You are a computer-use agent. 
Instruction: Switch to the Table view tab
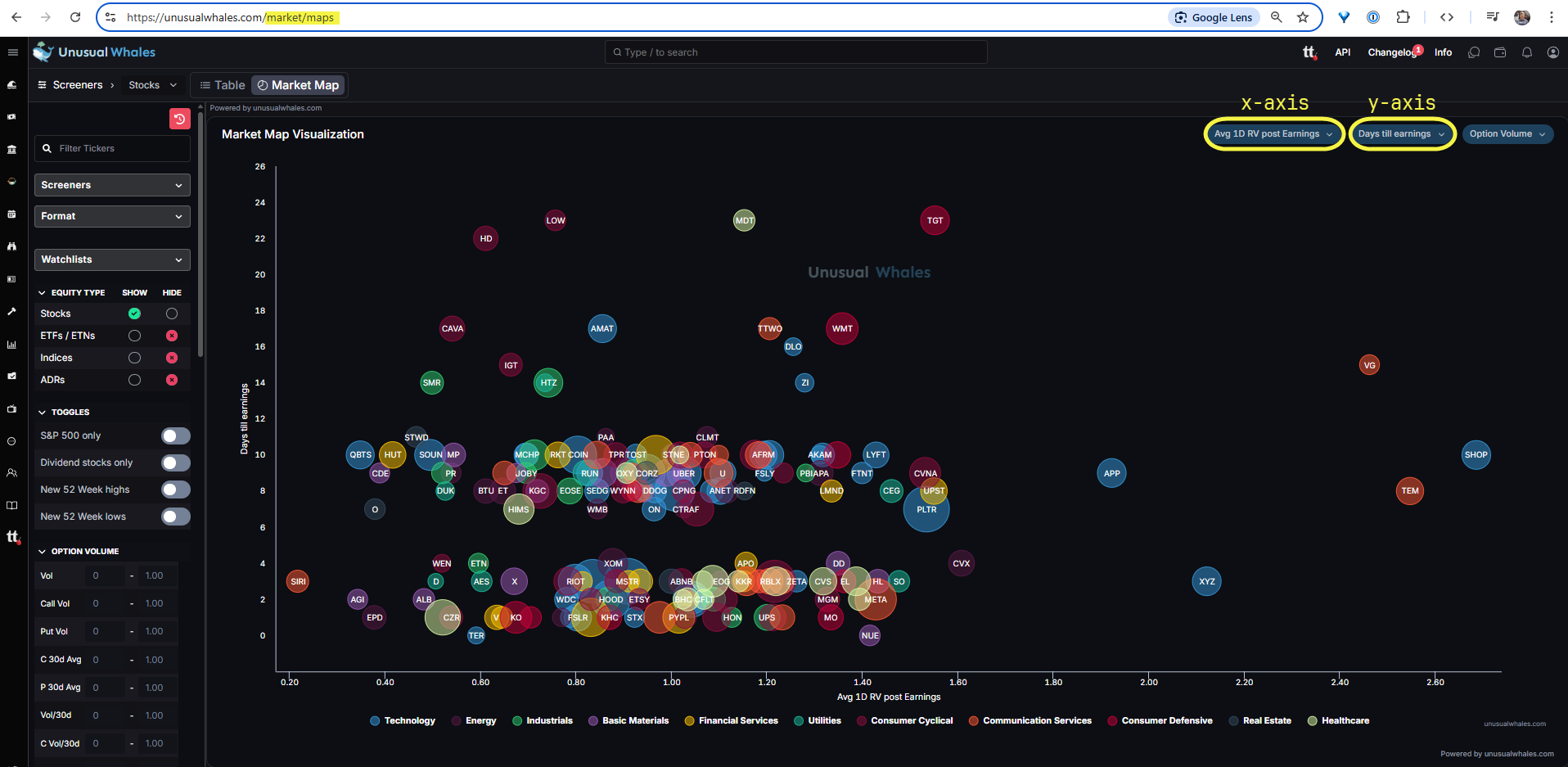click(x=223, y=85)
